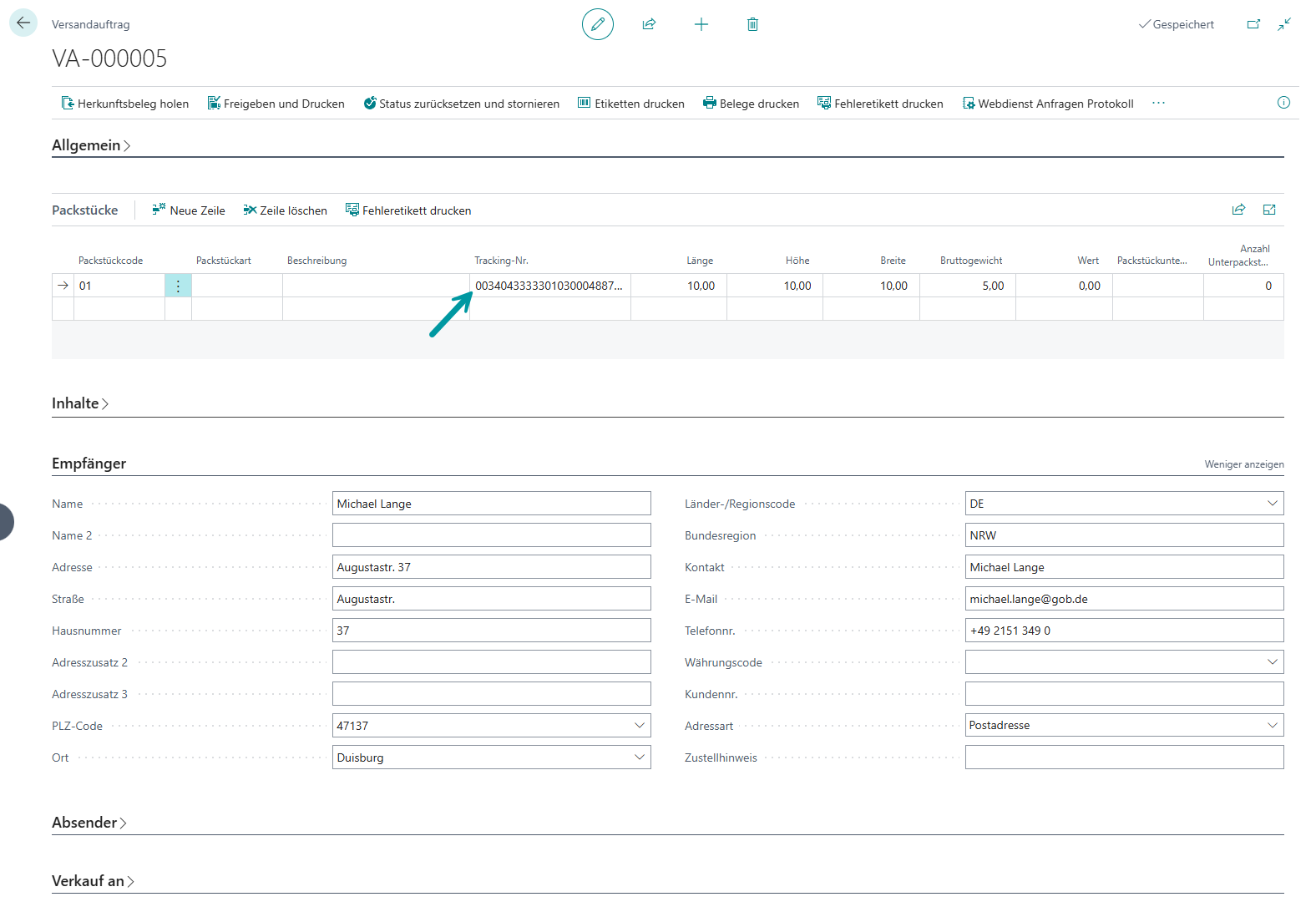Viewport: 1316px width, 907px height.
Task: Click Neue Zeile in Packstücke
Action: coord(189,210)
